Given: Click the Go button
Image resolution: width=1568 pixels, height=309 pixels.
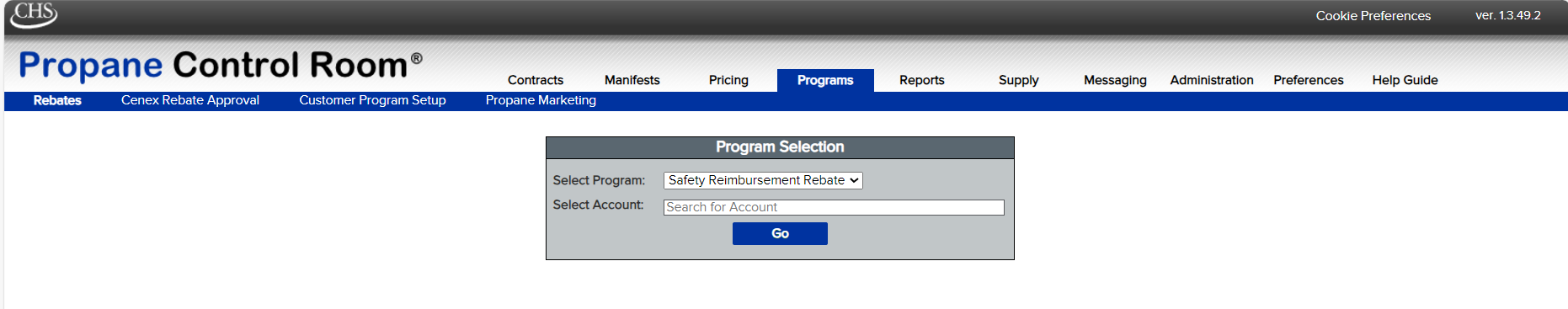Looking at the screenshot, I should point(780,233).
